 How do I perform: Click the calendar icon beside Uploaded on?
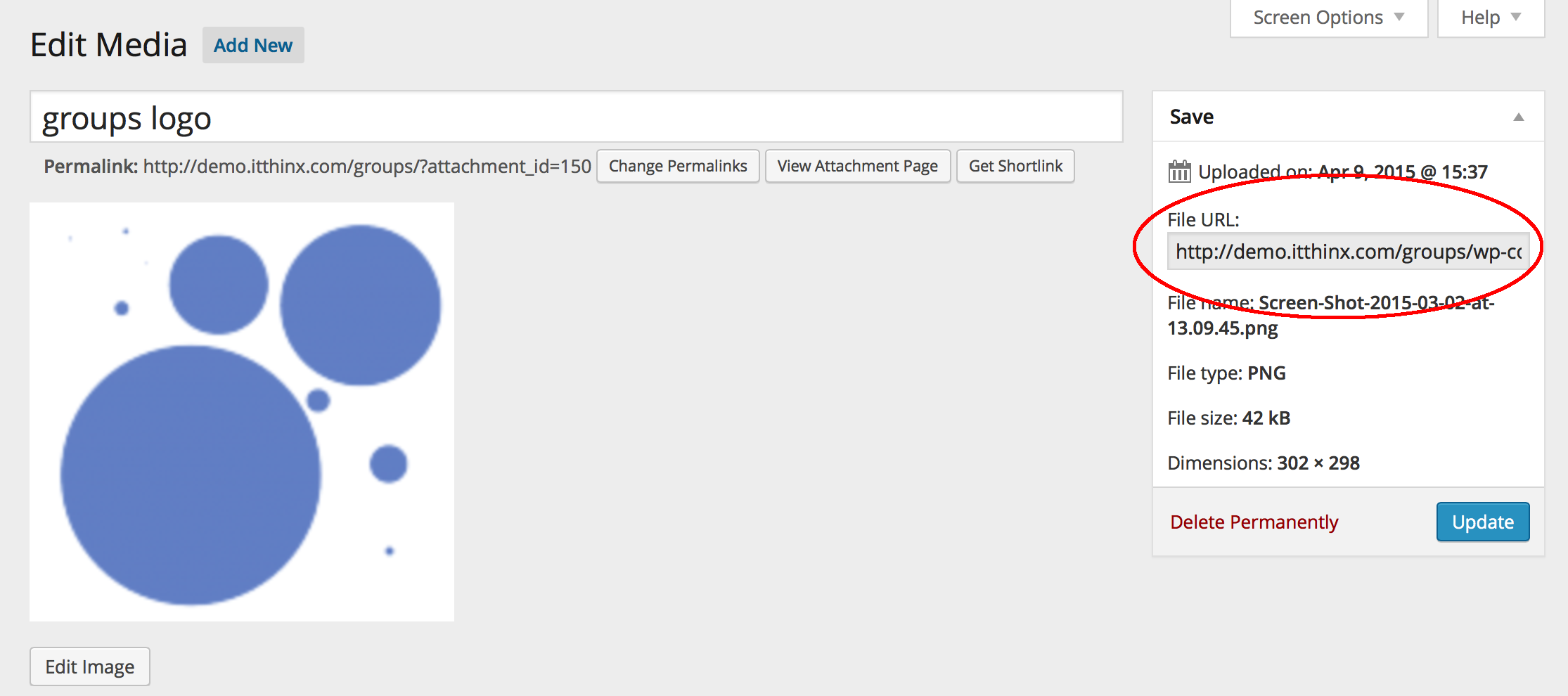[x=1179, y=171]
